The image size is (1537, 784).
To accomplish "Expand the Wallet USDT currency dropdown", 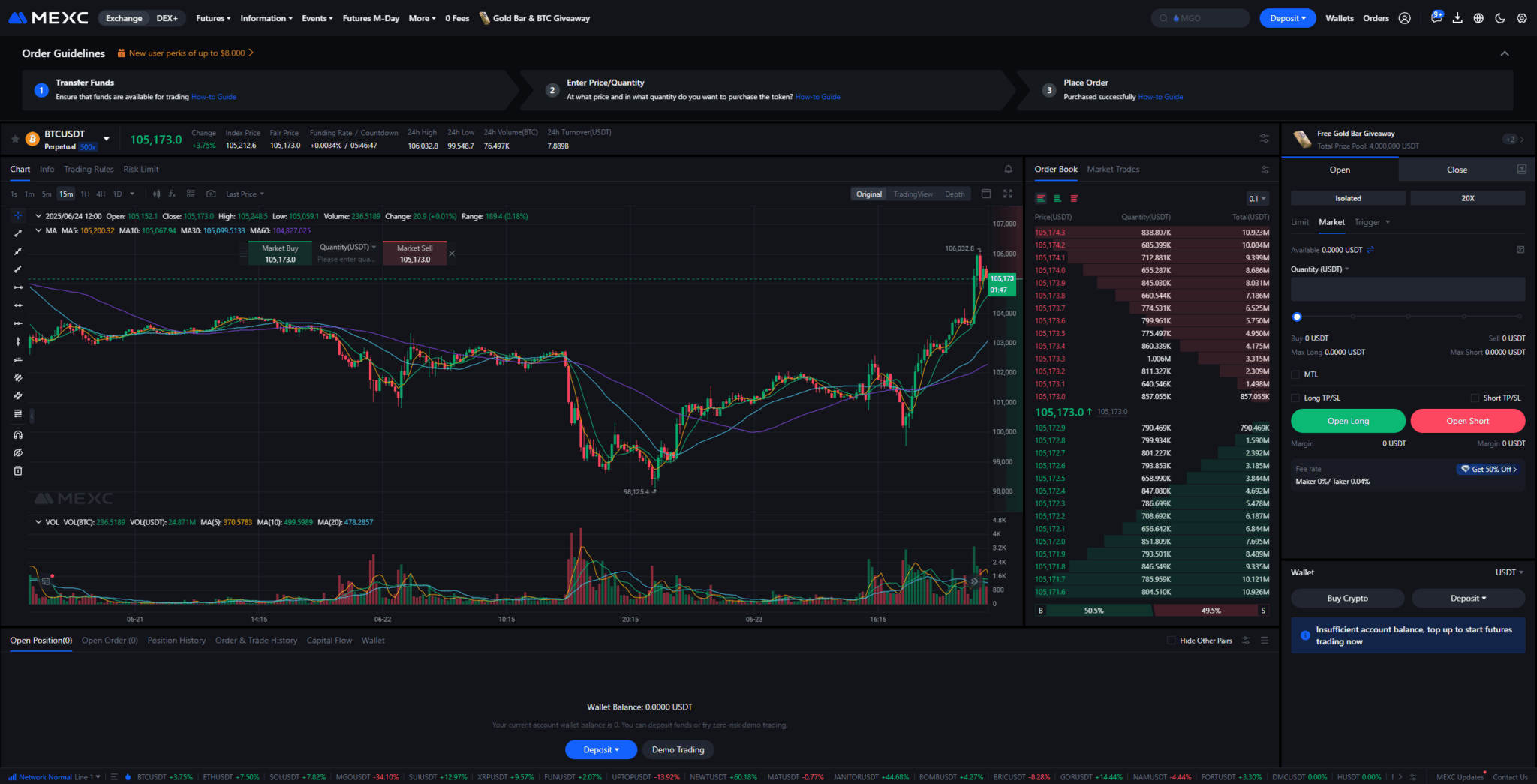I will pos(1509,572).
